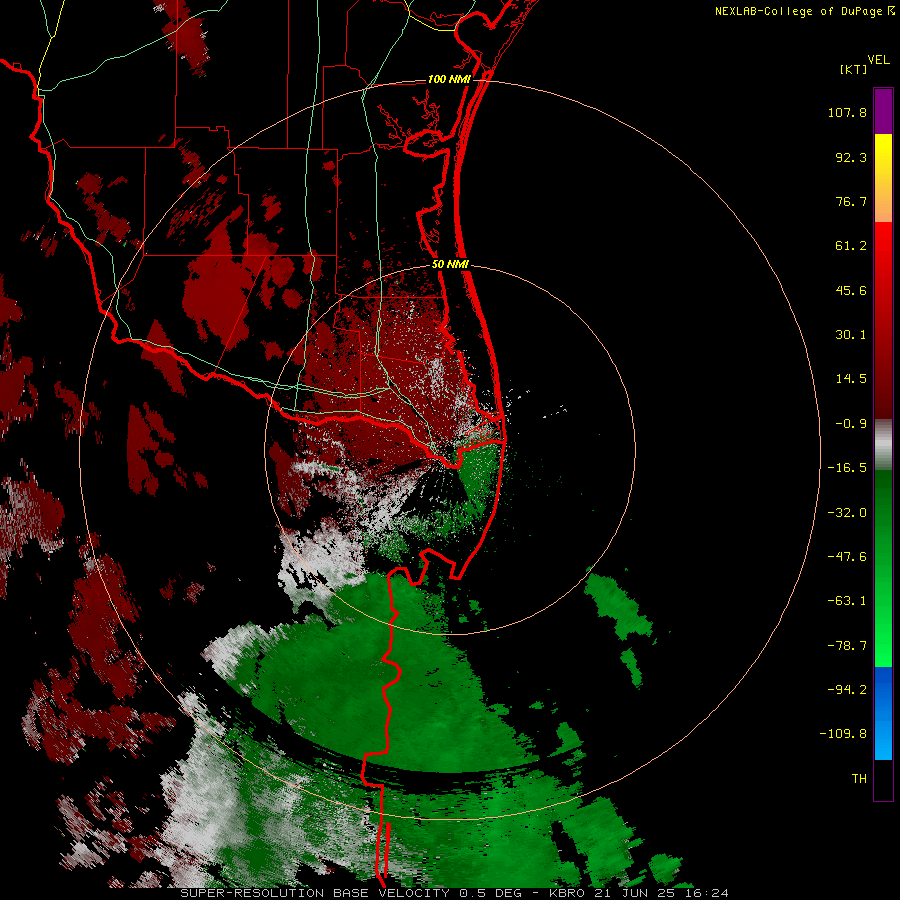Image resolution: width=900 pixels, height=900 pixels.
Task: Click the -78.7 legend value
Action: [x=847, y=646]
